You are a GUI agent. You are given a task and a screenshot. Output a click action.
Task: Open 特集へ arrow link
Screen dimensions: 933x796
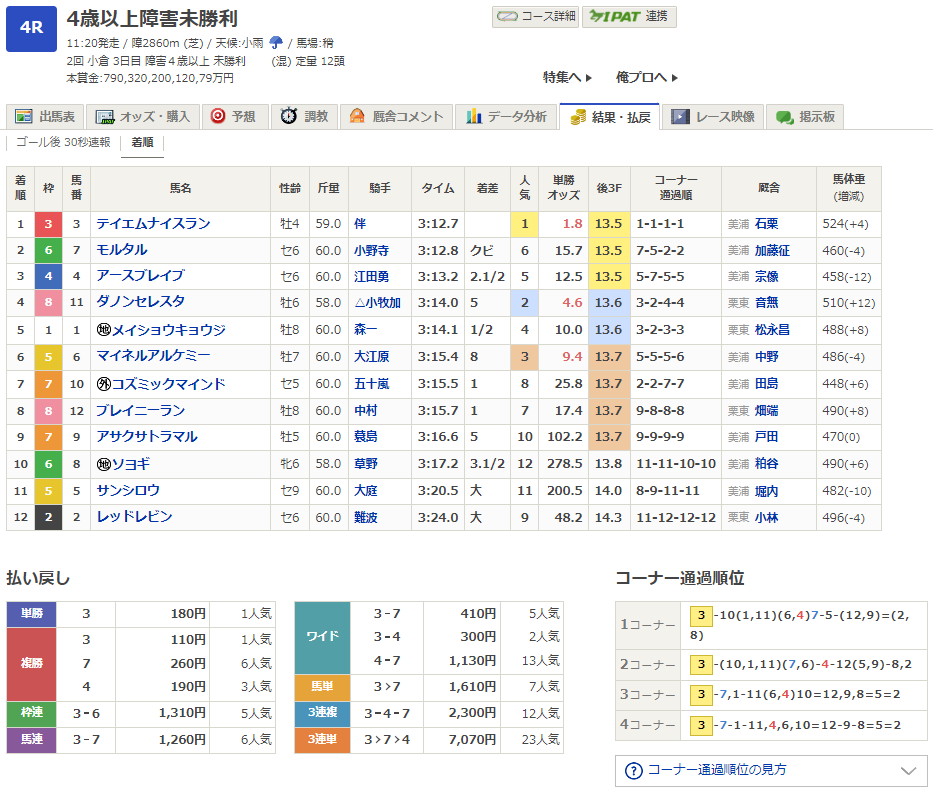[x=567, y=77]
